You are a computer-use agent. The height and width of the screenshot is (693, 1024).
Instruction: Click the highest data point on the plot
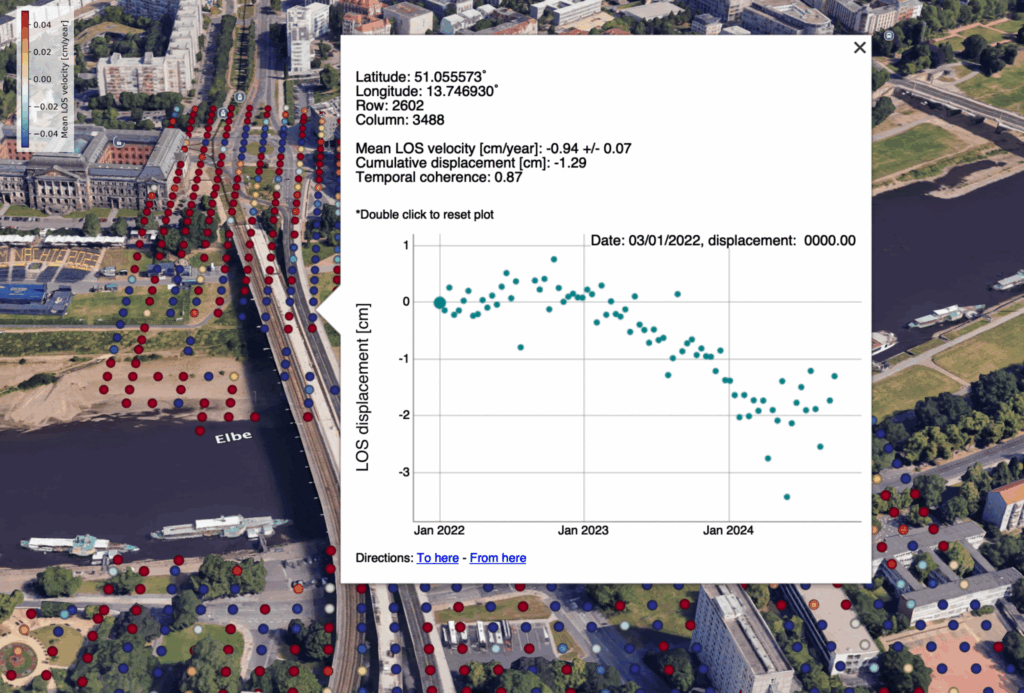click(x=554, y=259)
